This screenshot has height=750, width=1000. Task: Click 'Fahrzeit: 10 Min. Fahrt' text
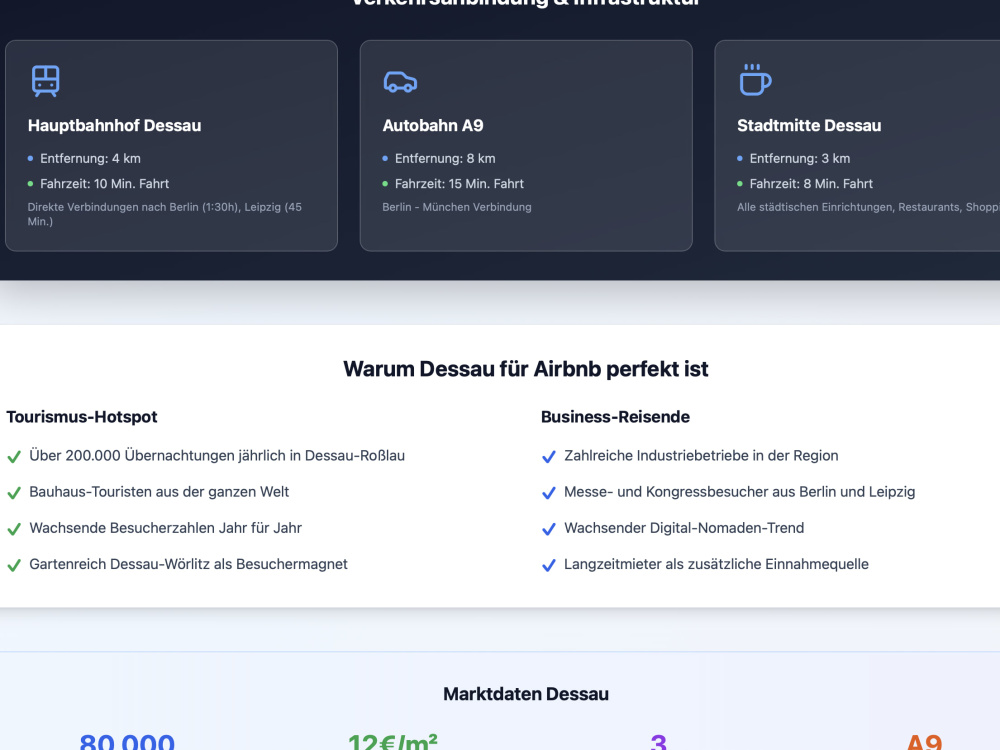pos(105,184)
